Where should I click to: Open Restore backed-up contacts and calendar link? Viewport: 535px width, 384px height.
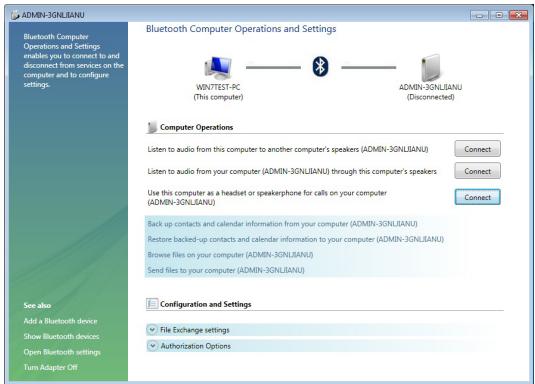295,239
